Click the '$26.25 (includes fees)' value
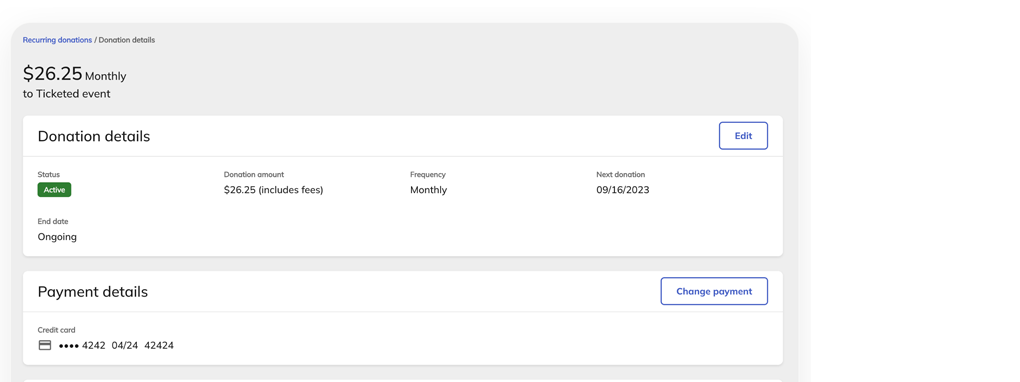This screenshot has height=382, width=1020. tap(273, 190)
